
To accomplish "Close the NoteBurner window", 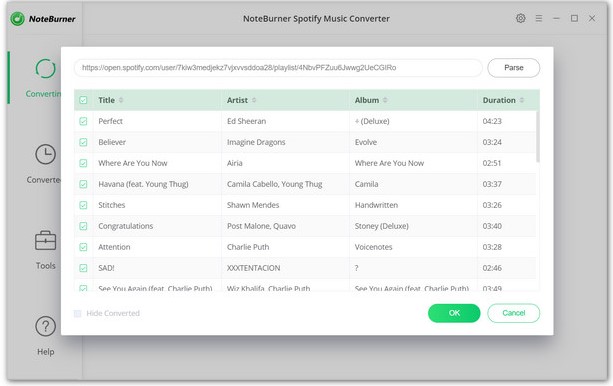I will click(x=592, y=18).
